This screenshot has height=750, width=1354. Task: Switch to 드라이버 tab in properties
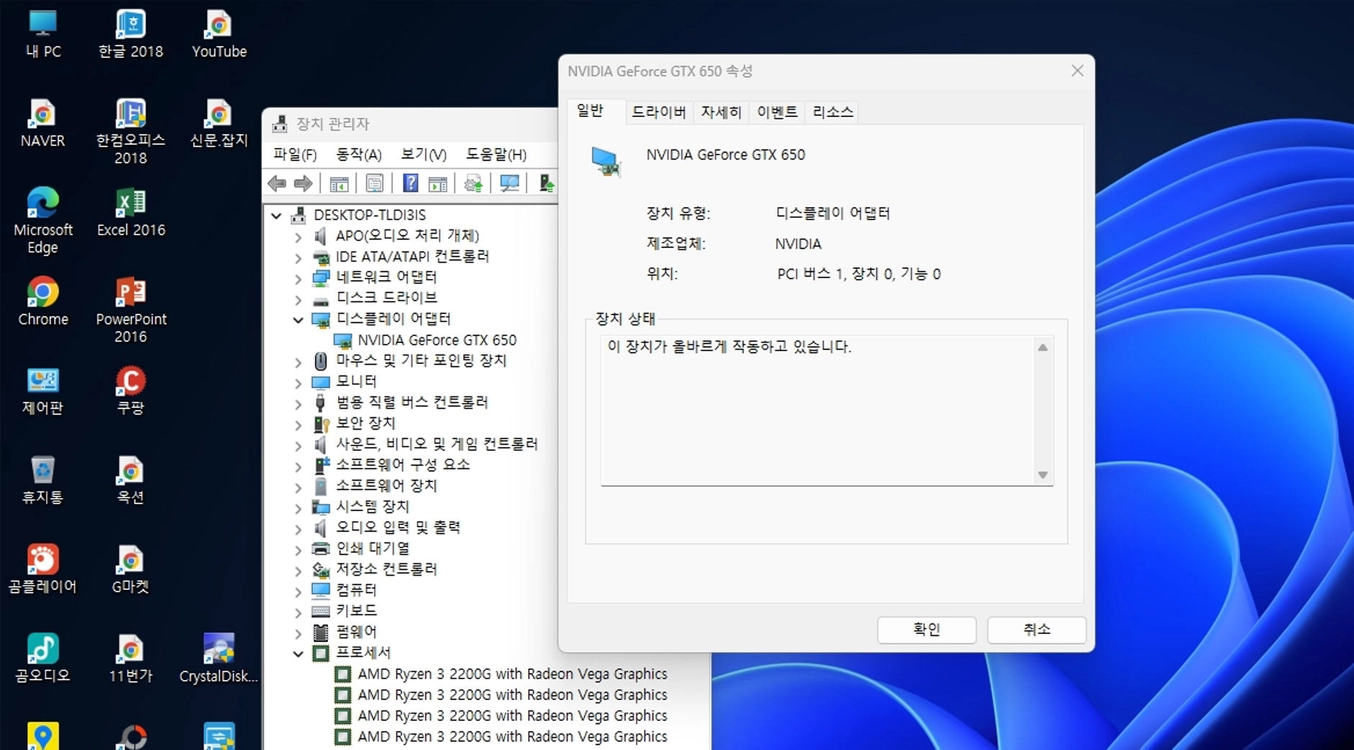pos(659,112)
